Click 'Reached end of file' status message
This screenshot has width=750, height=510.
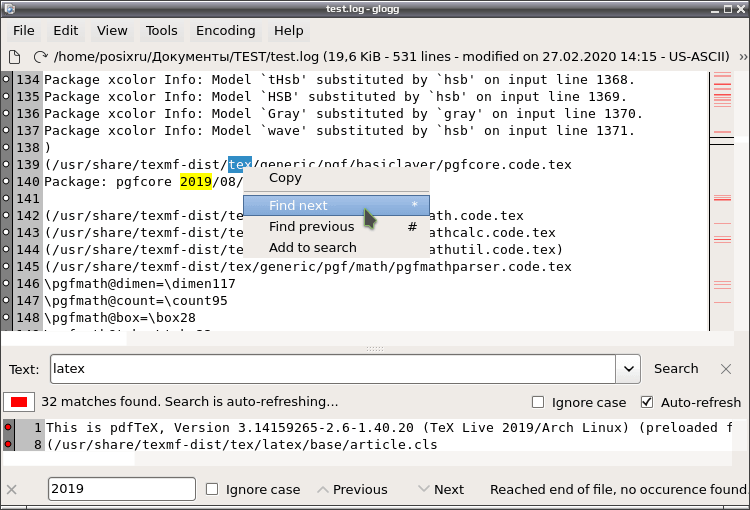tap(618, 489)
